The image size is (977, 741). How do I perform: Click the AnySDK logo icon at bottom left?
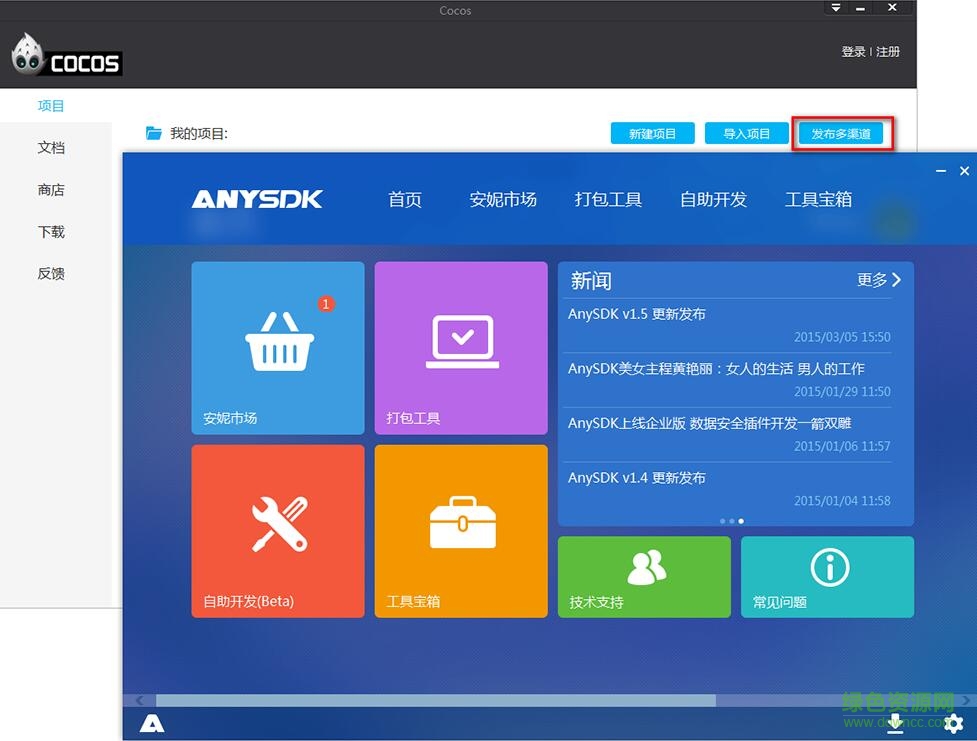tap(152, 724)
